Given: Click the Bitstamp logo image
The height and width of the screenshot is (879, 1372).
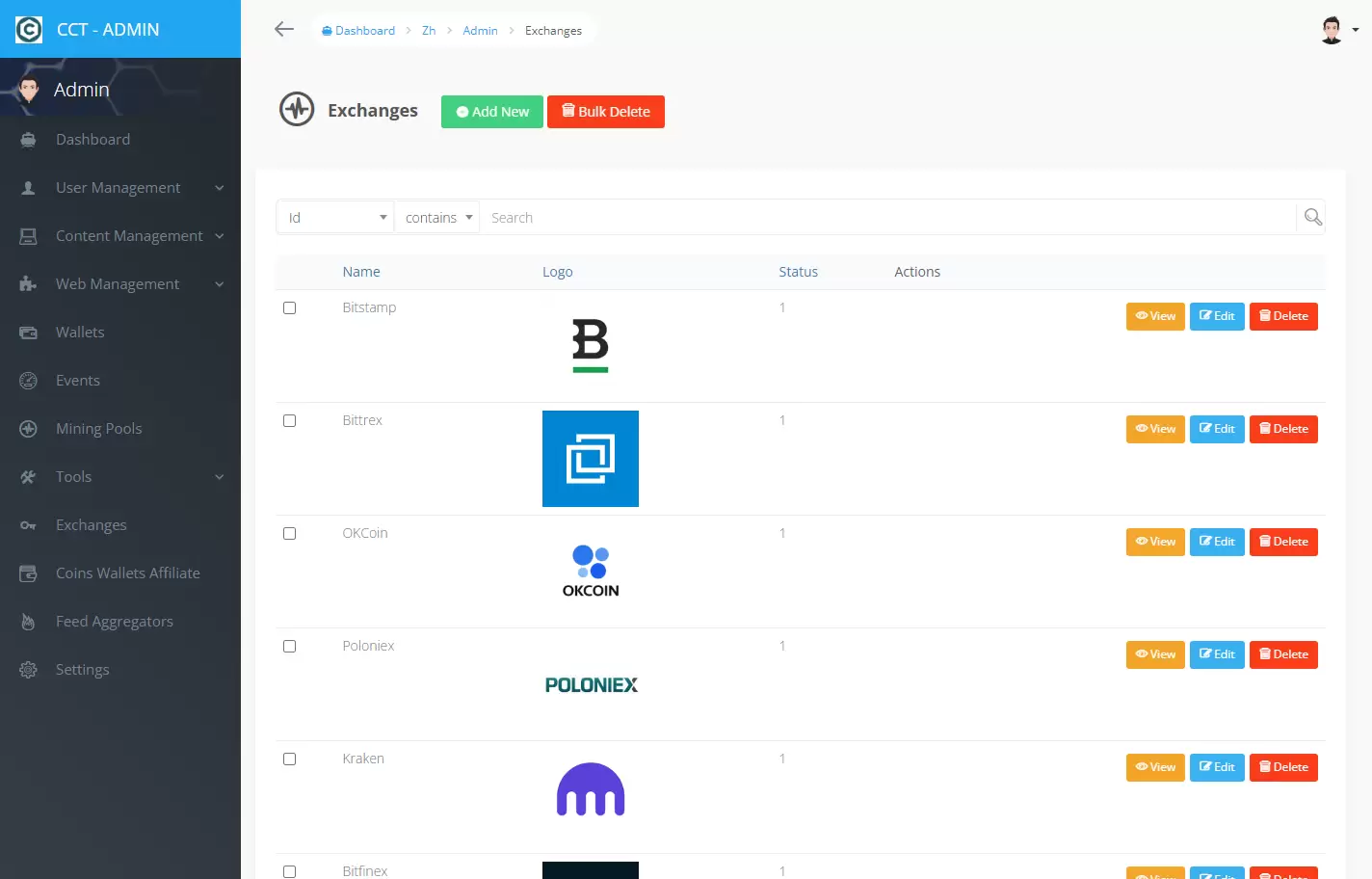Looking at the screenshot, I should [591, 345].
